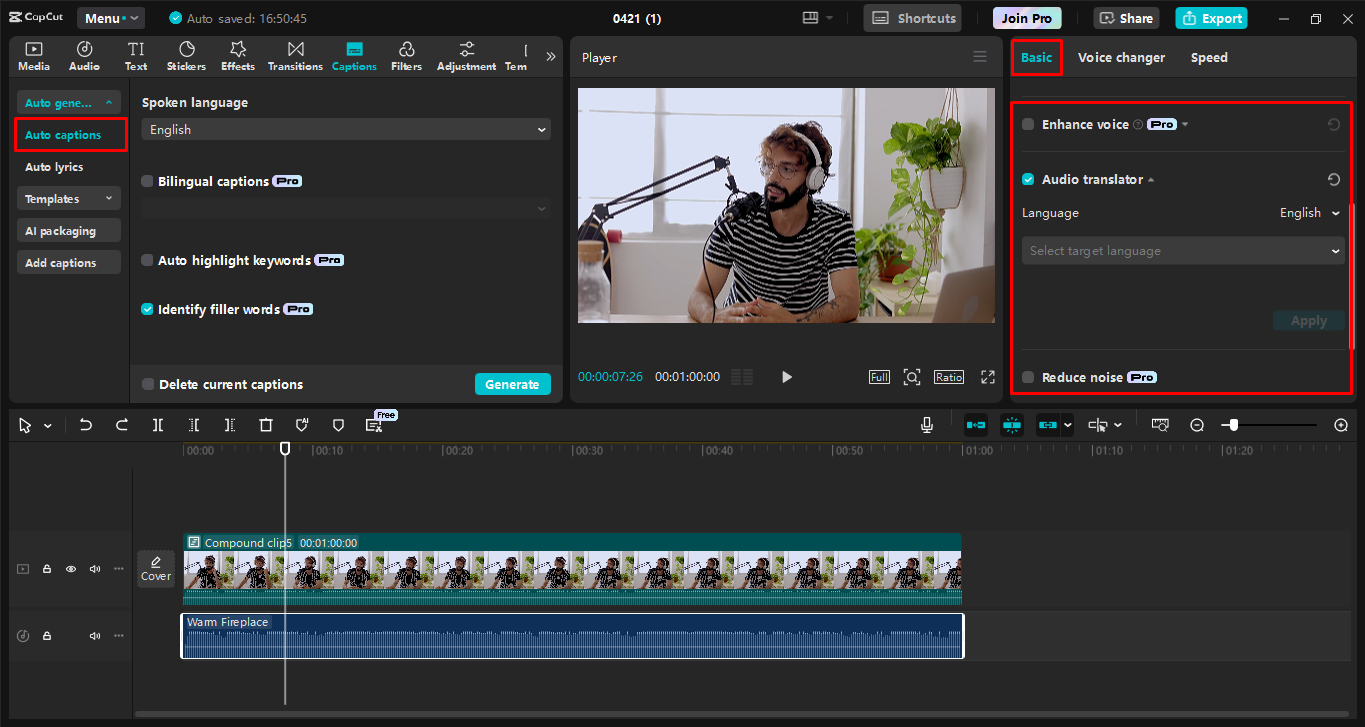Select the Transitions panel
Image resolution: width=1365 pixels, height=727 pixels.
[295, 55]
